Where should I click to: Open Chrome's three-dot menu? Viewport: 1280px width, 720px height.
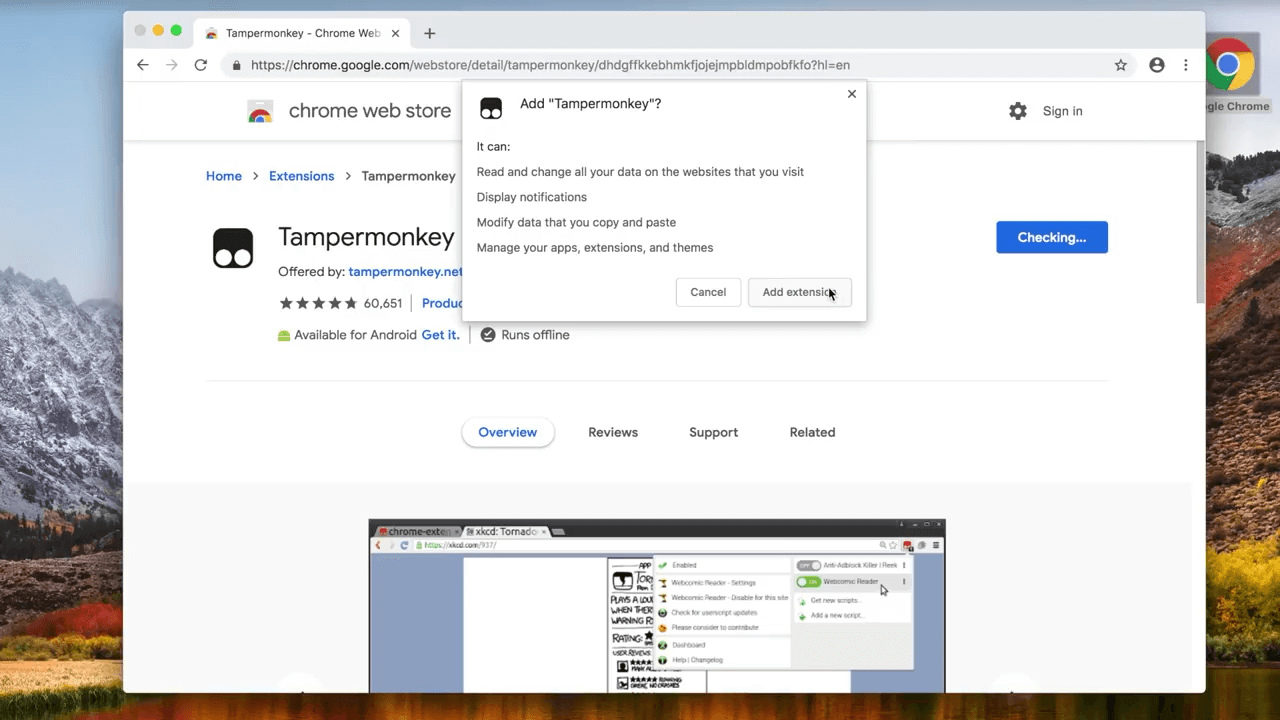coord(1186,65)
